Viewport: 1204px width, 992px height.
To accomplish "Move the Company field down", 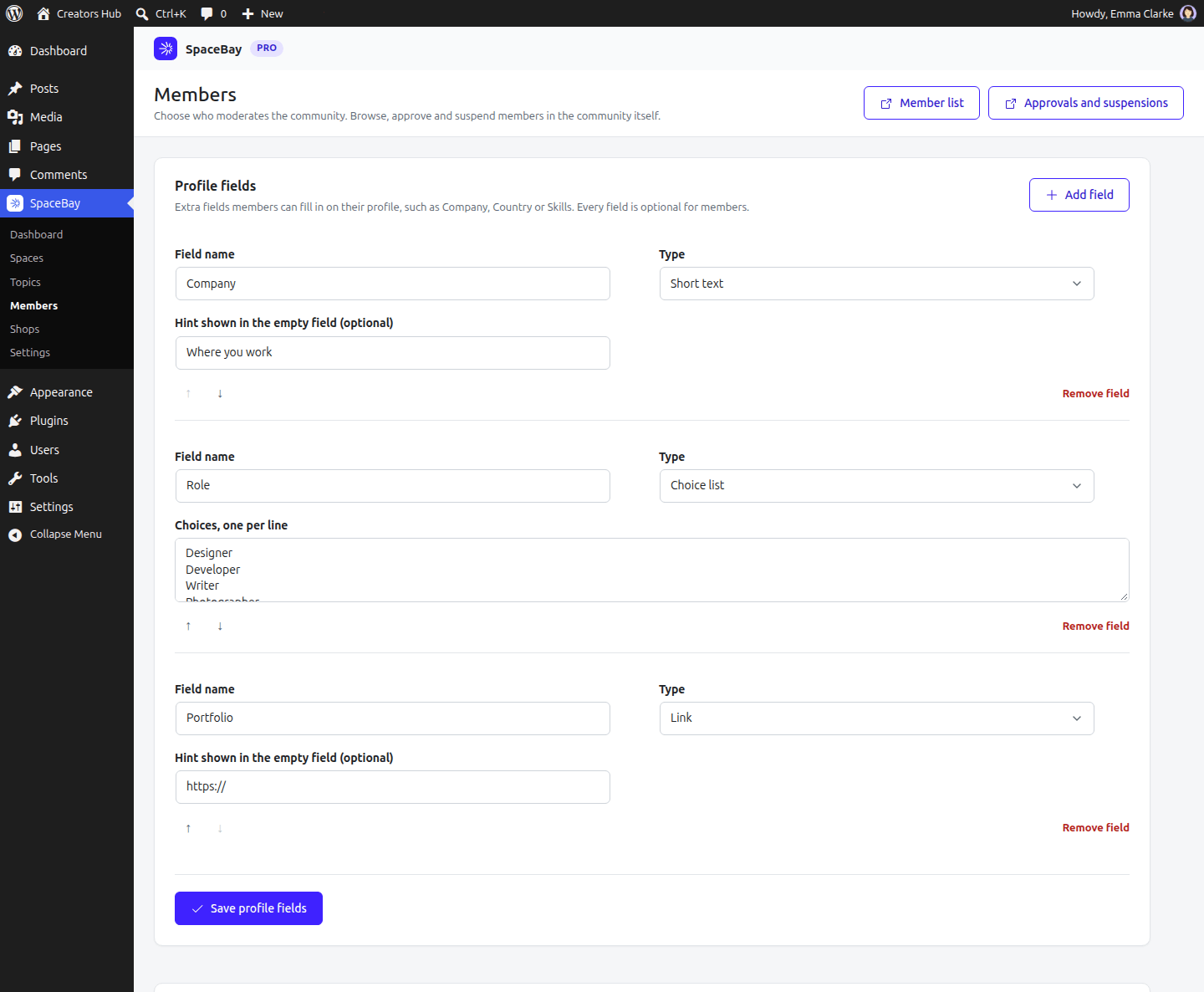I will [x=220, y=393].
